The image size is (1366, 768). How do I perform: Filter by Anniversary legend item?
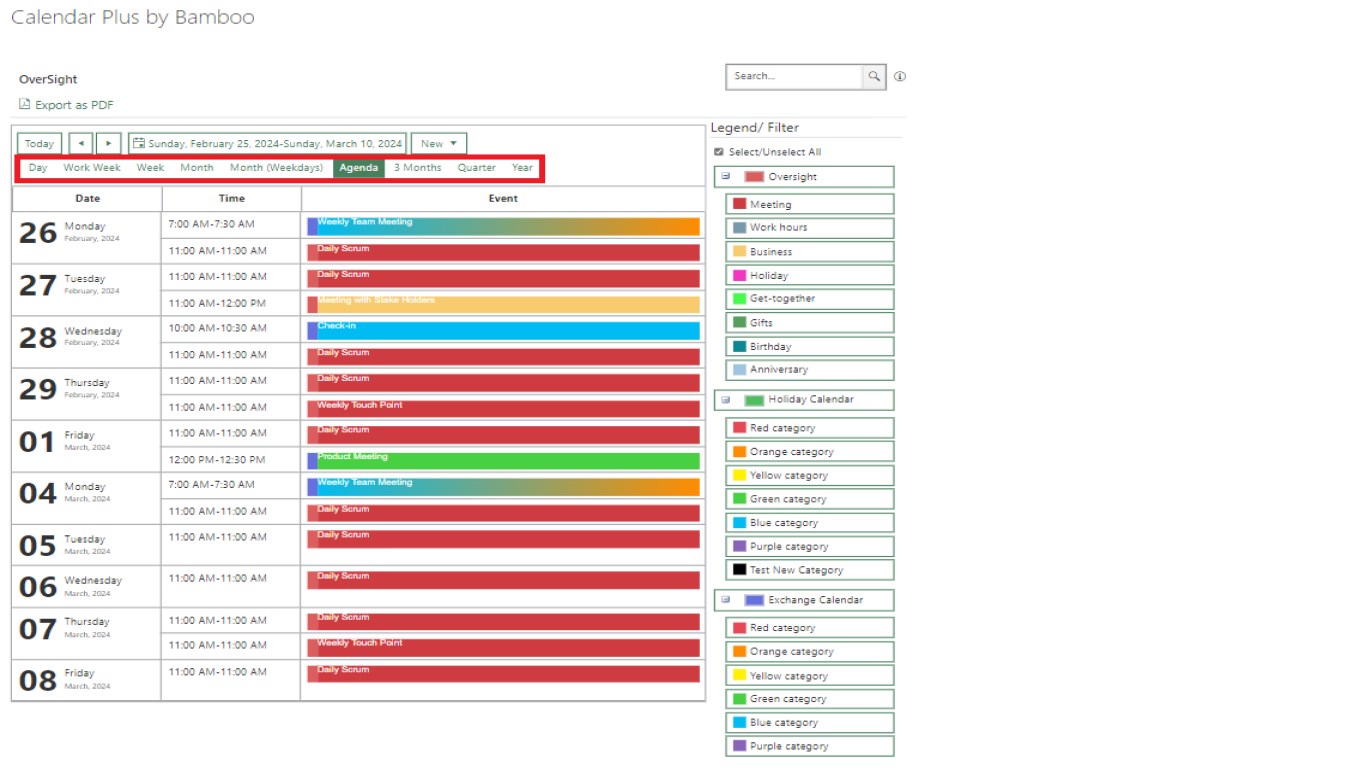tap(810, 370)
